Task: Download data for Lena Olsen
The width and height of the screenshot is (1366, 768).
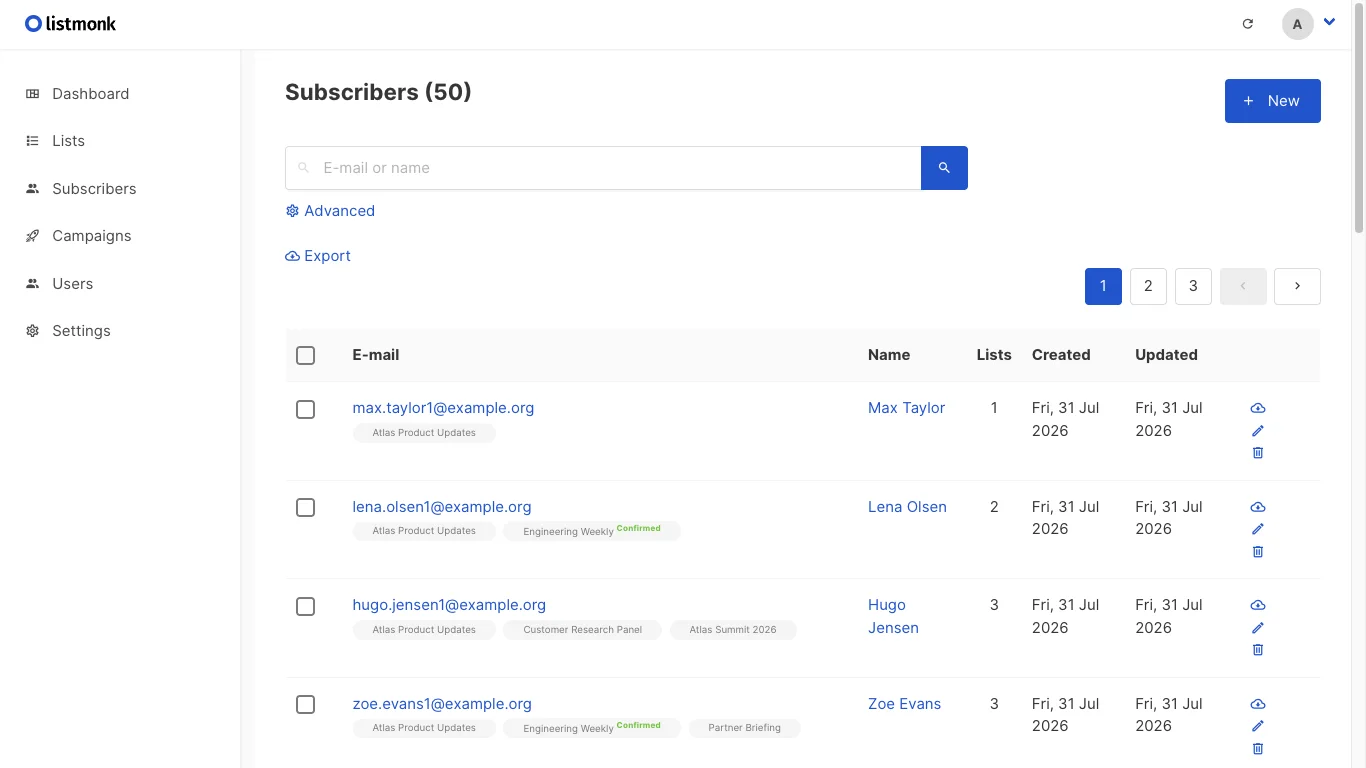Action: pyautogui.click(x=1258, y=507)
